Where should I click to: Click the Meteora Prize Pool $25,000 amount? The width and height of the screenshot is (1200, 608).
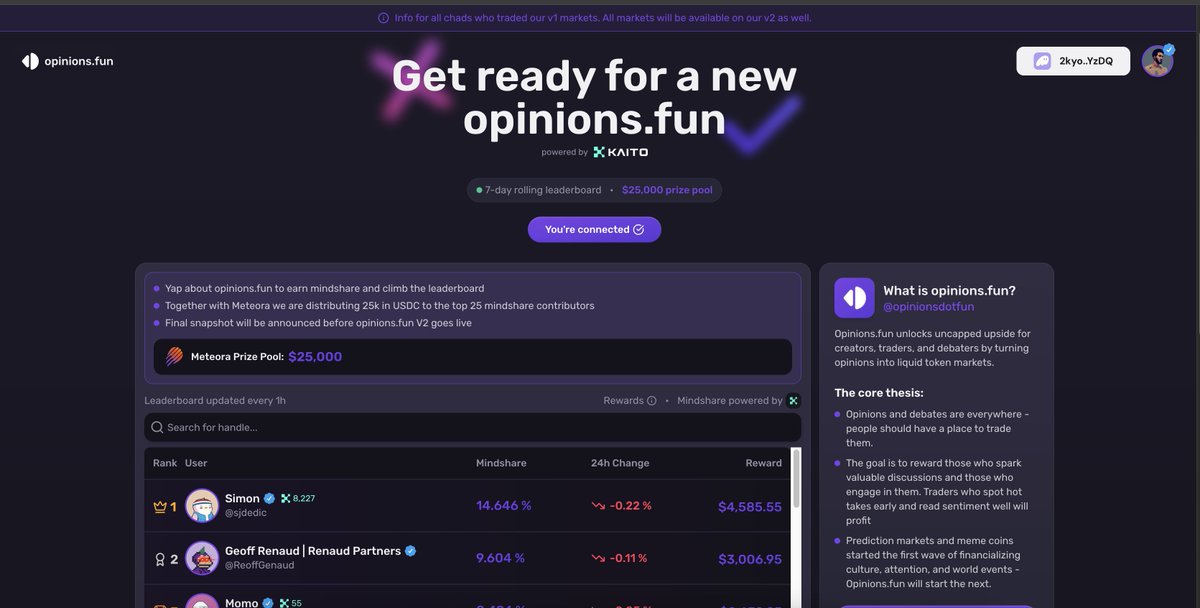315,356
